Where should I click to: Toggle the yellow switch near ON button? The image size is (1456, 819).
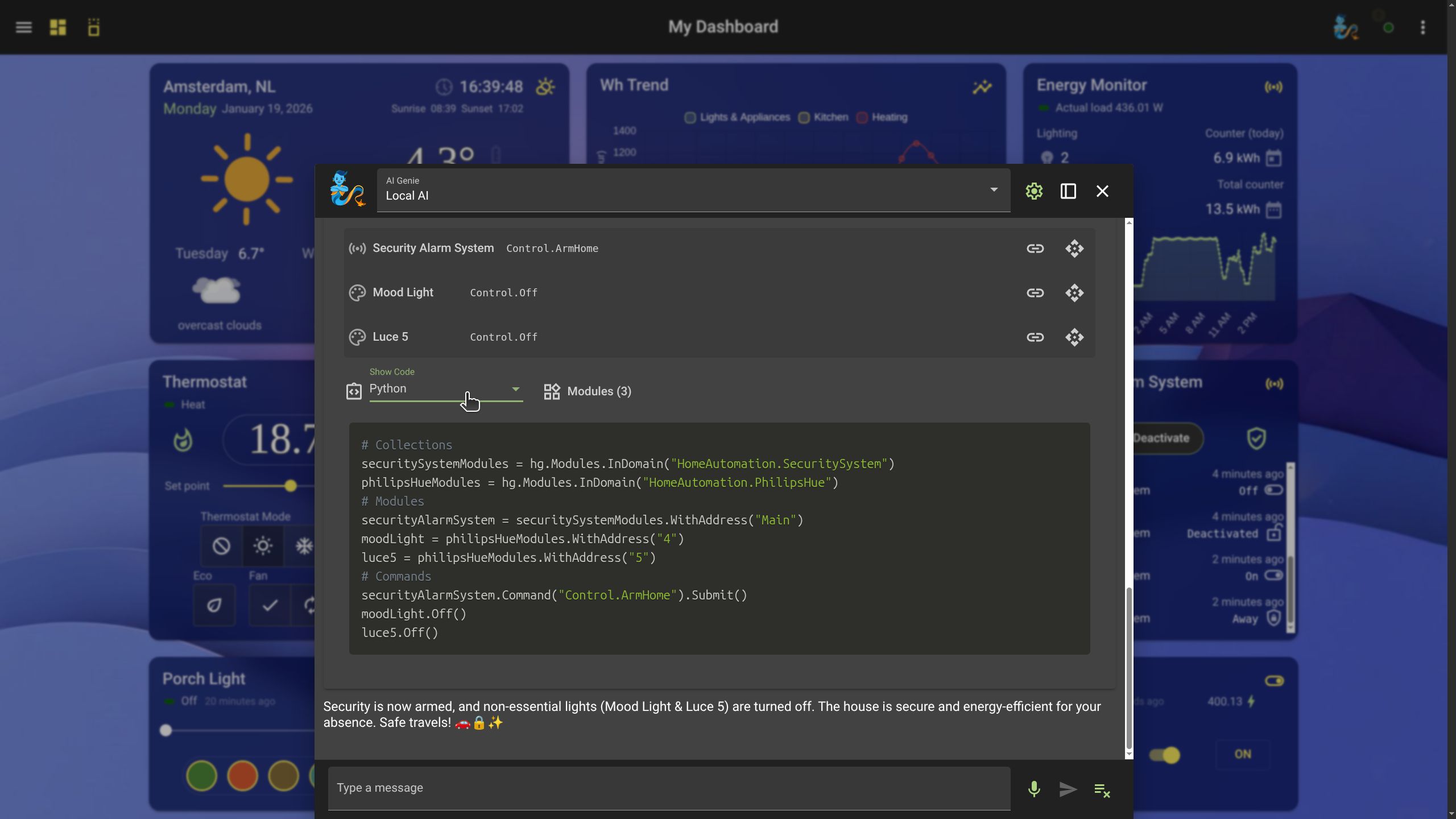point(1164,755)
